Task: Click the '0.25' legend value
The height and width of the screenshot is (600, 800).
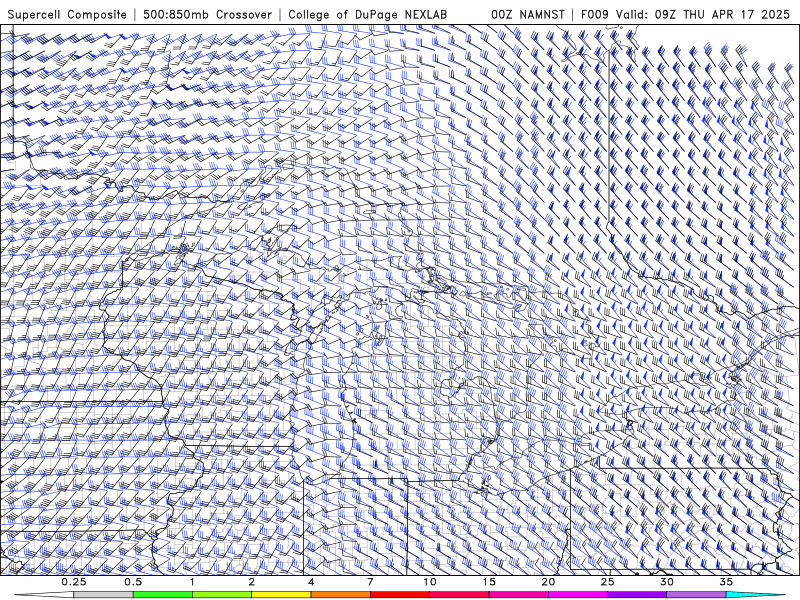Action: point(74,582)
